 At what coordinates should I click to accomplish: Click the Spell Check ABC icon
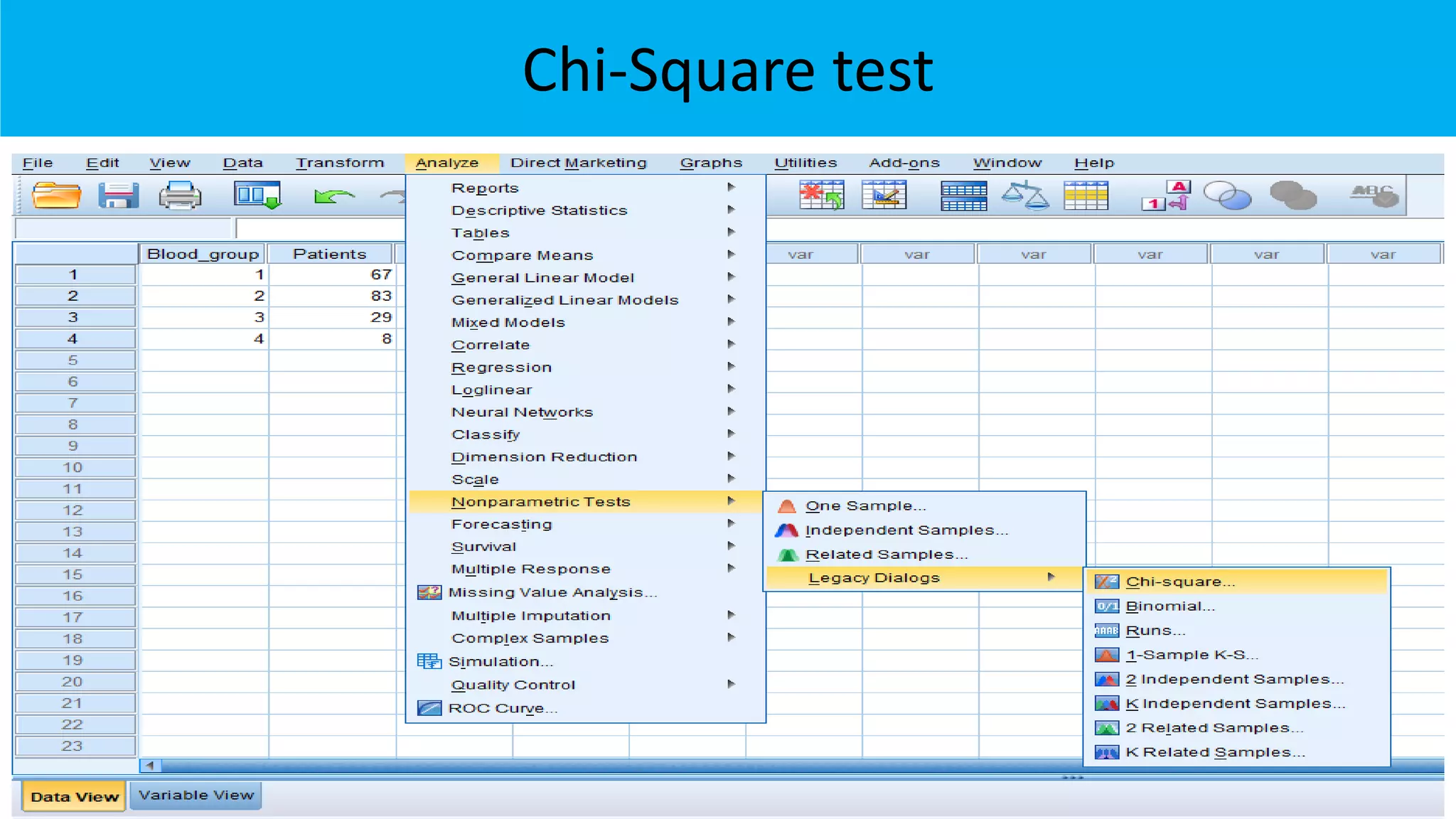pos(1374,195)
